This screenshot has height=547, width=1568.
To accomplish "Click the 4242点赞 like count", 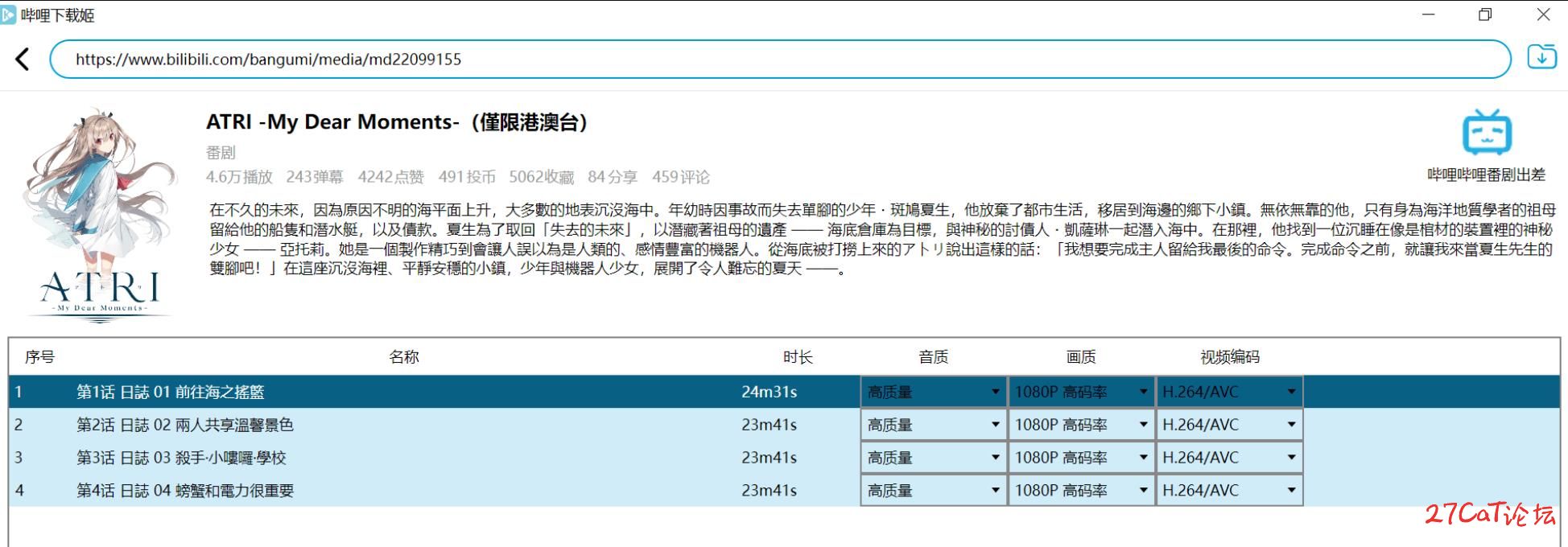I will coord(390,177).
